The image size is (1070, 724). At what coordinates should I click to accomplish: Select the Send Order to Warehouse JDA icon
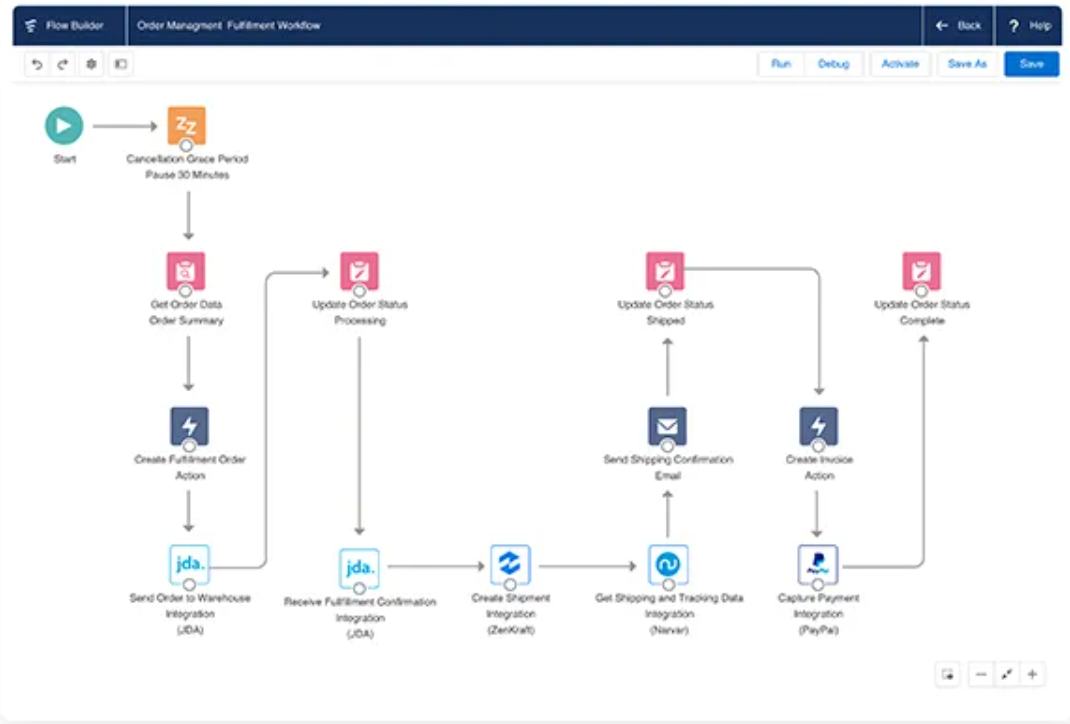189,564
